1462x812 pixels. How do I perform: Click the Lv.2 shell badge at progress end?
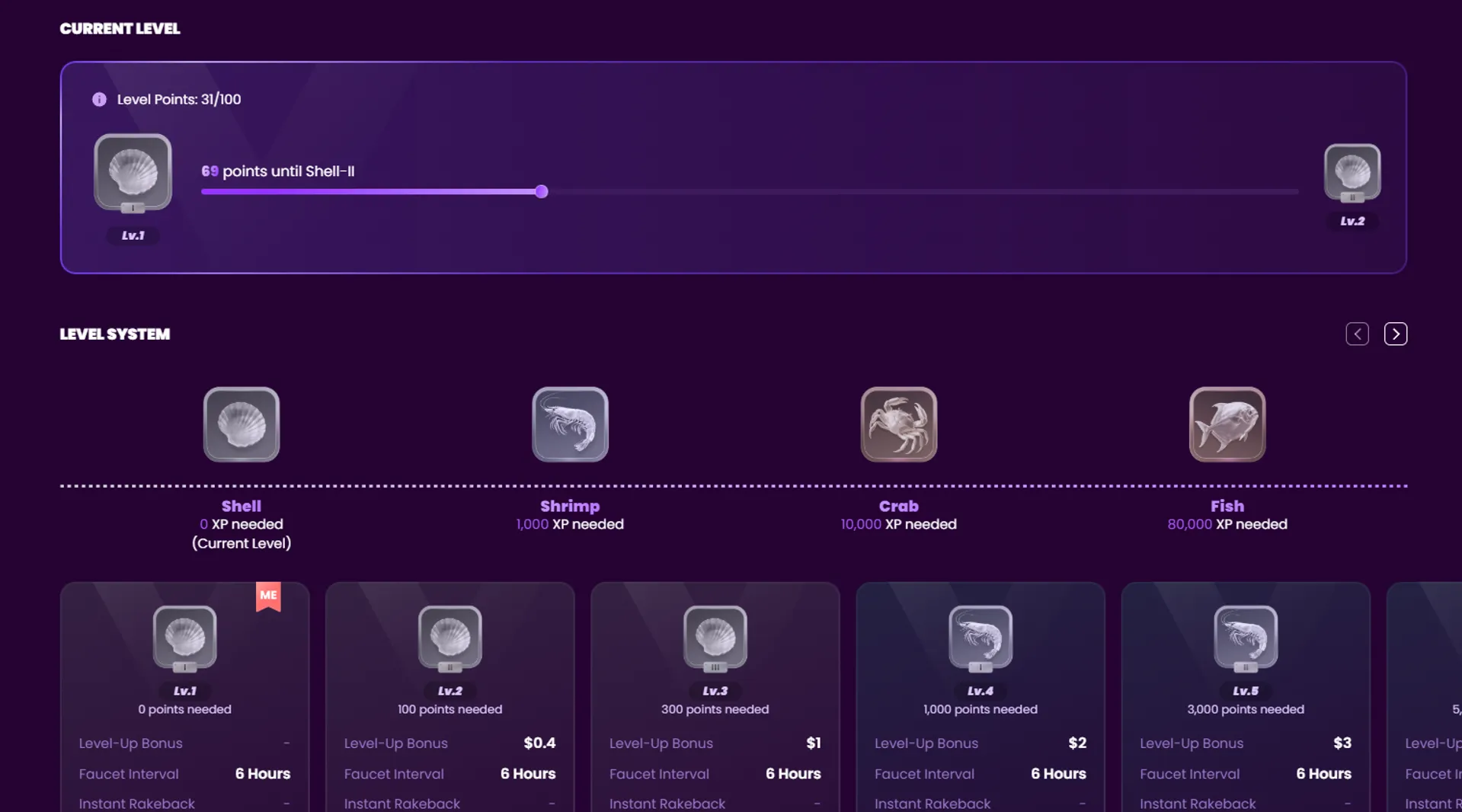tap(1352, 173)
